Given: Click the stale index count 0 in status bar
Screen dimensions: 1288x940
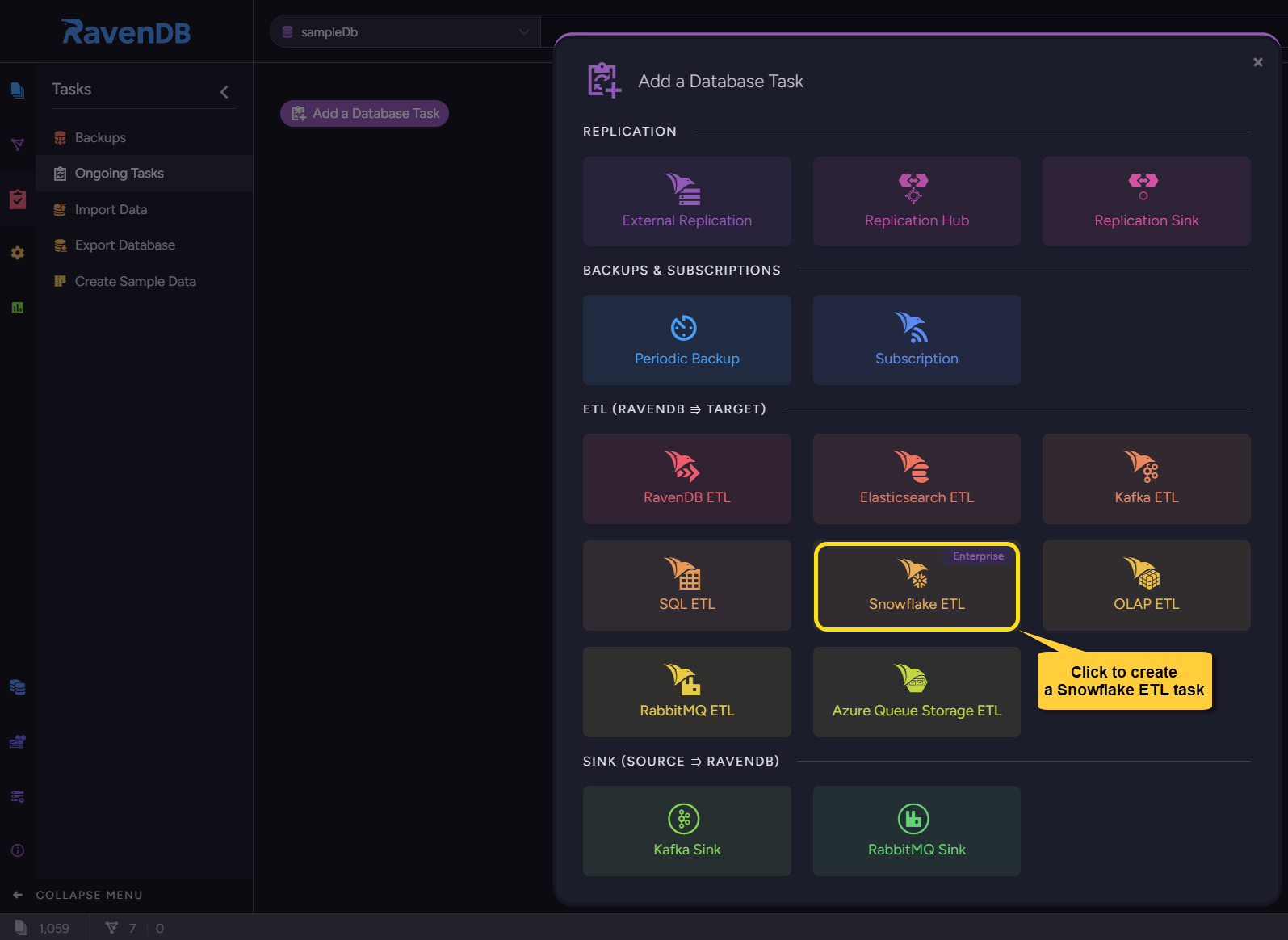Looking at the screenshot, I should click(x=160, y=929).
